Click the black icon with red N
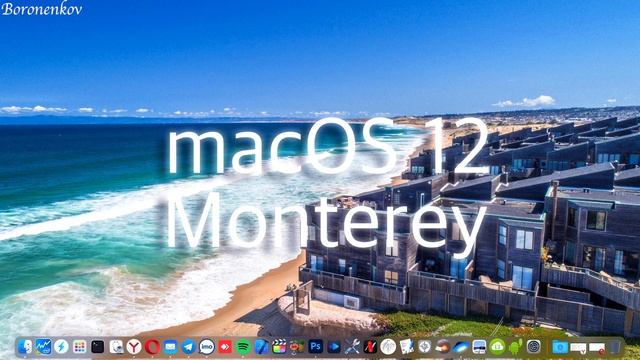The image size is (640, 360). [370, 347]
